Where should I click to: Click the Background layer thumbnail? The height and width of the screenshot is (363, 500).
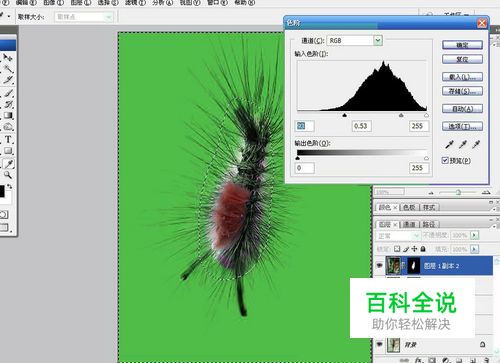point(393,345)
